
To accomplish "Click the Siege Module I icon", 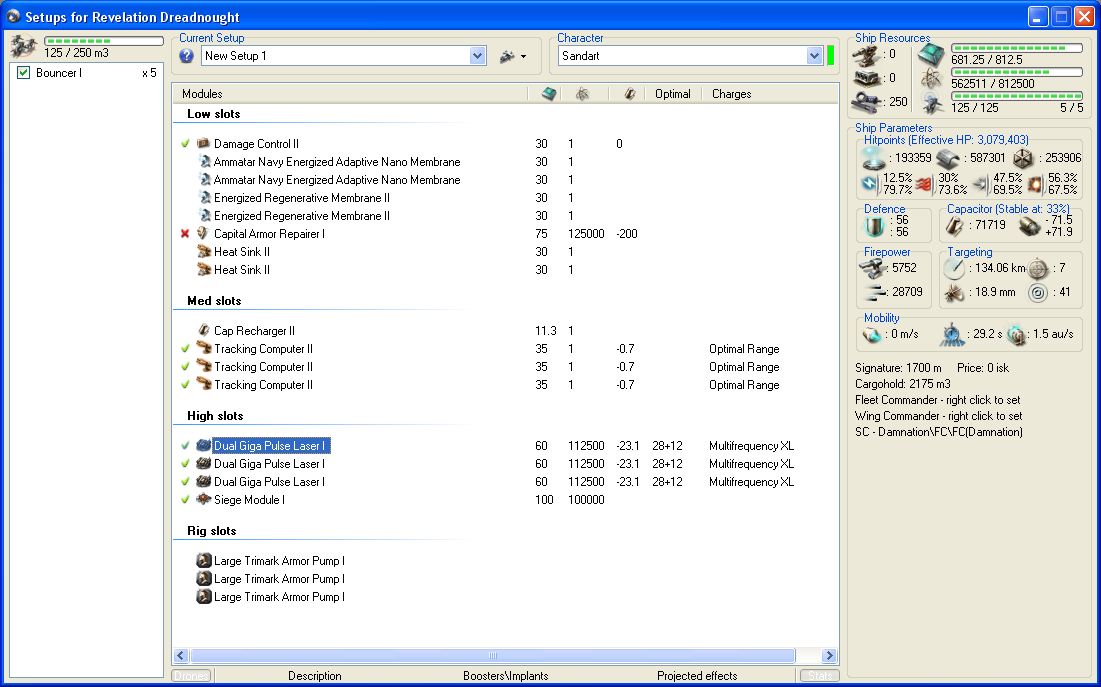I will coord(204,500).
